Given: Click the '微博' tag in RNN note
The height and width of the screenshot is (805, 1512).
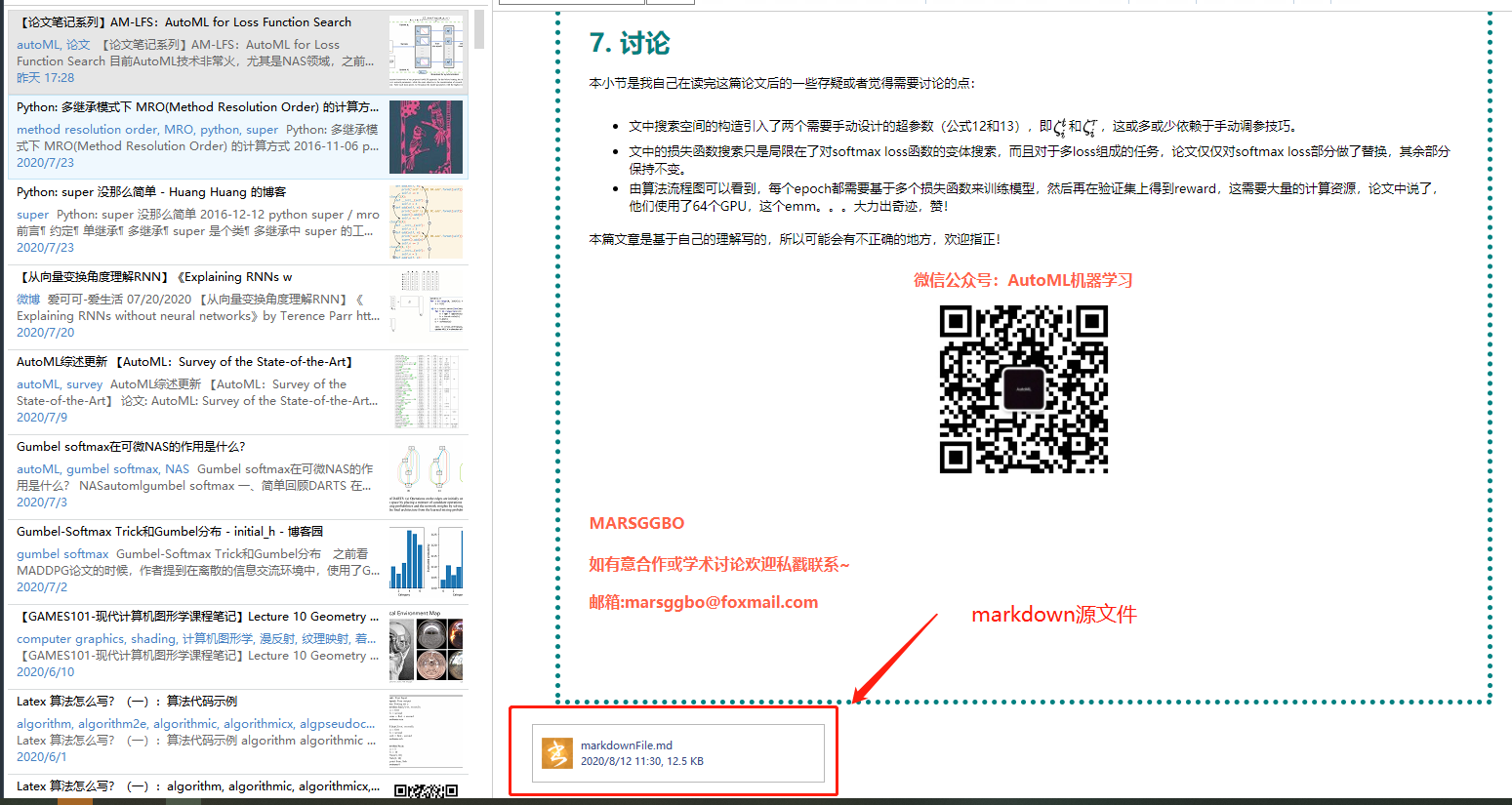Looking at the screenshot, I should 28,300.
